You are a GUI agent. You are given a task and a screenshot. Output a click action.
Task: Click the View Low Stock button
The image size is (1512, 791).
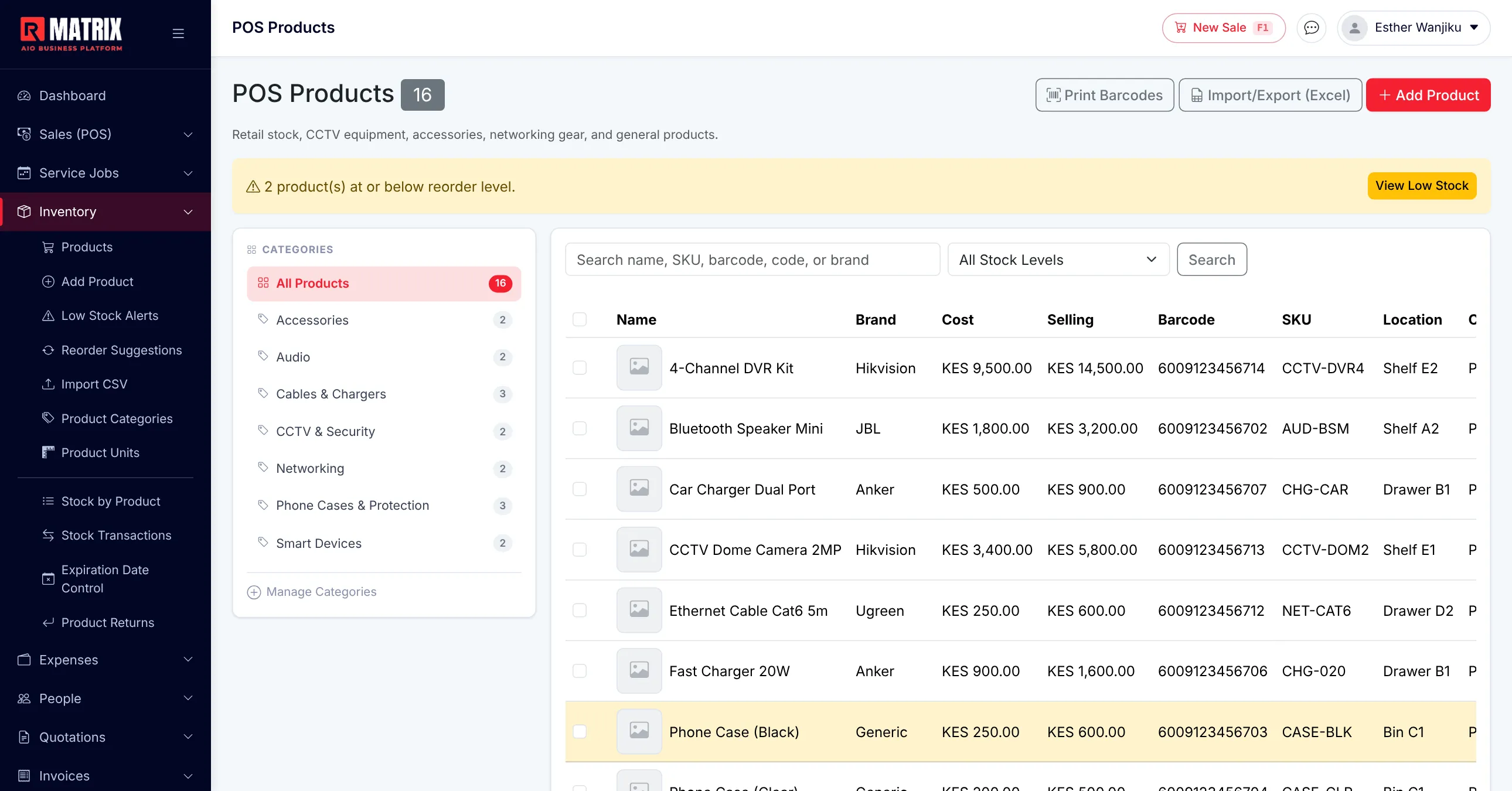[1422, 186]
